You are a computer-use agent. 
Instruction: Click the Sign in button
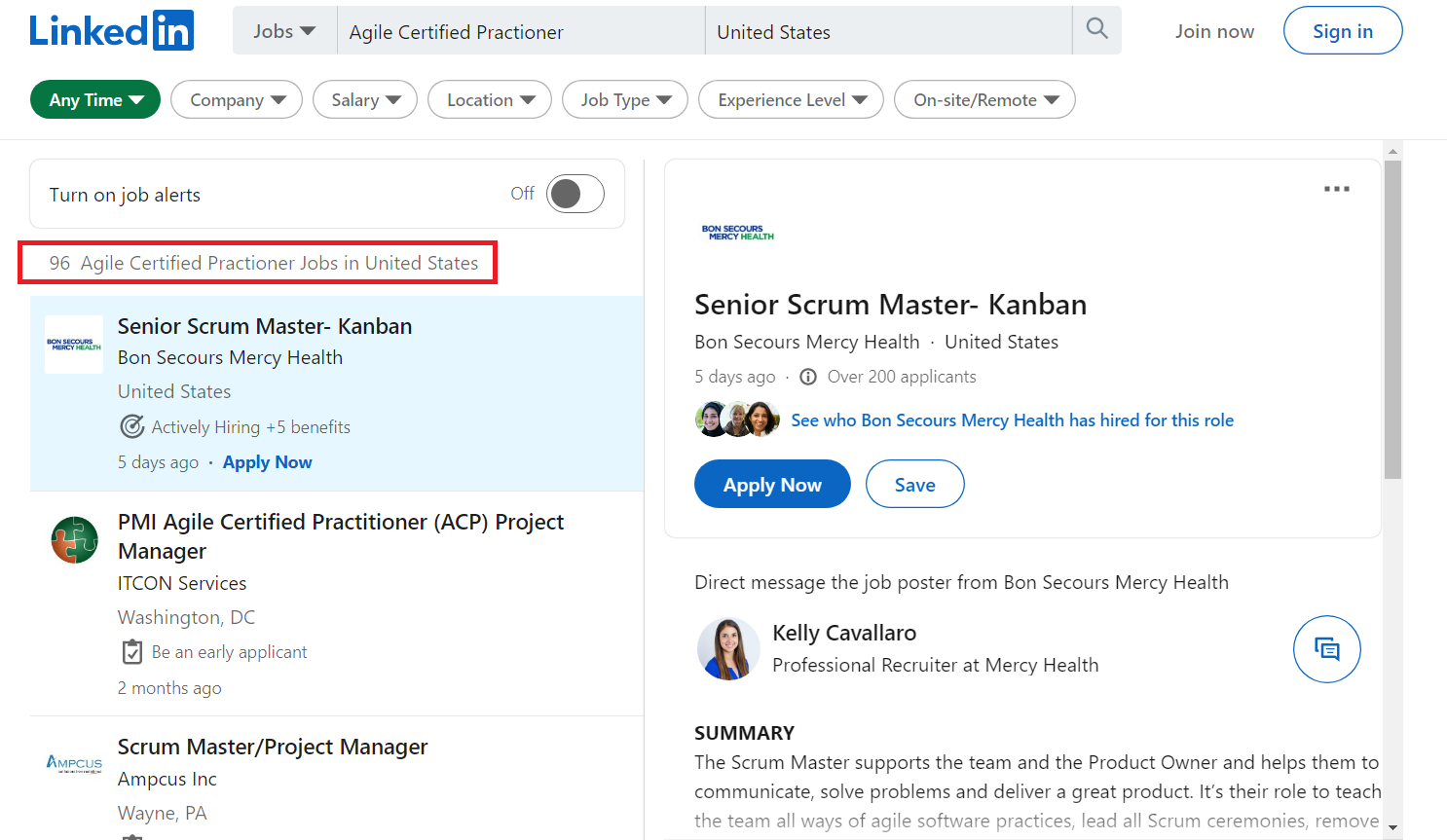coord(1342,31)
